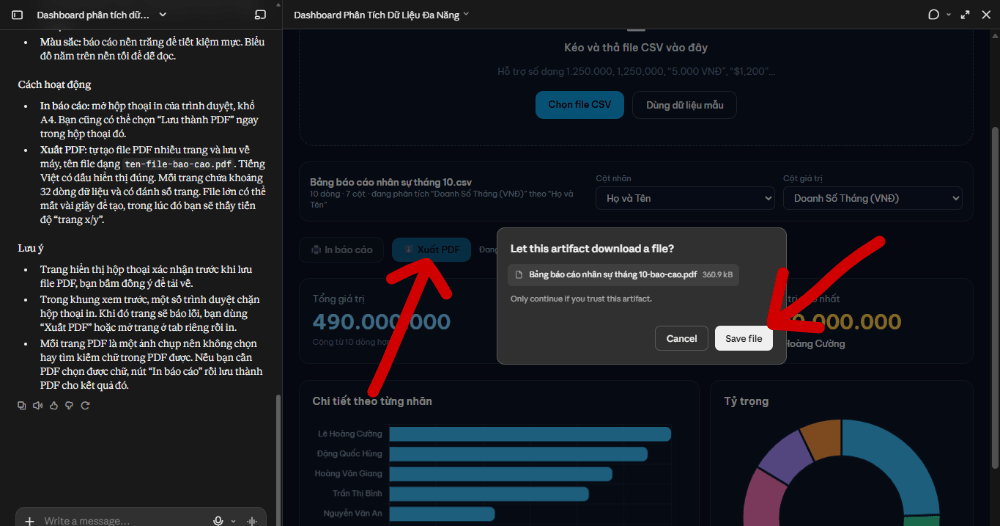1000x526 pixels.
Task: Click the Cách hoạt động heading in chat
Action: point(54,84)
